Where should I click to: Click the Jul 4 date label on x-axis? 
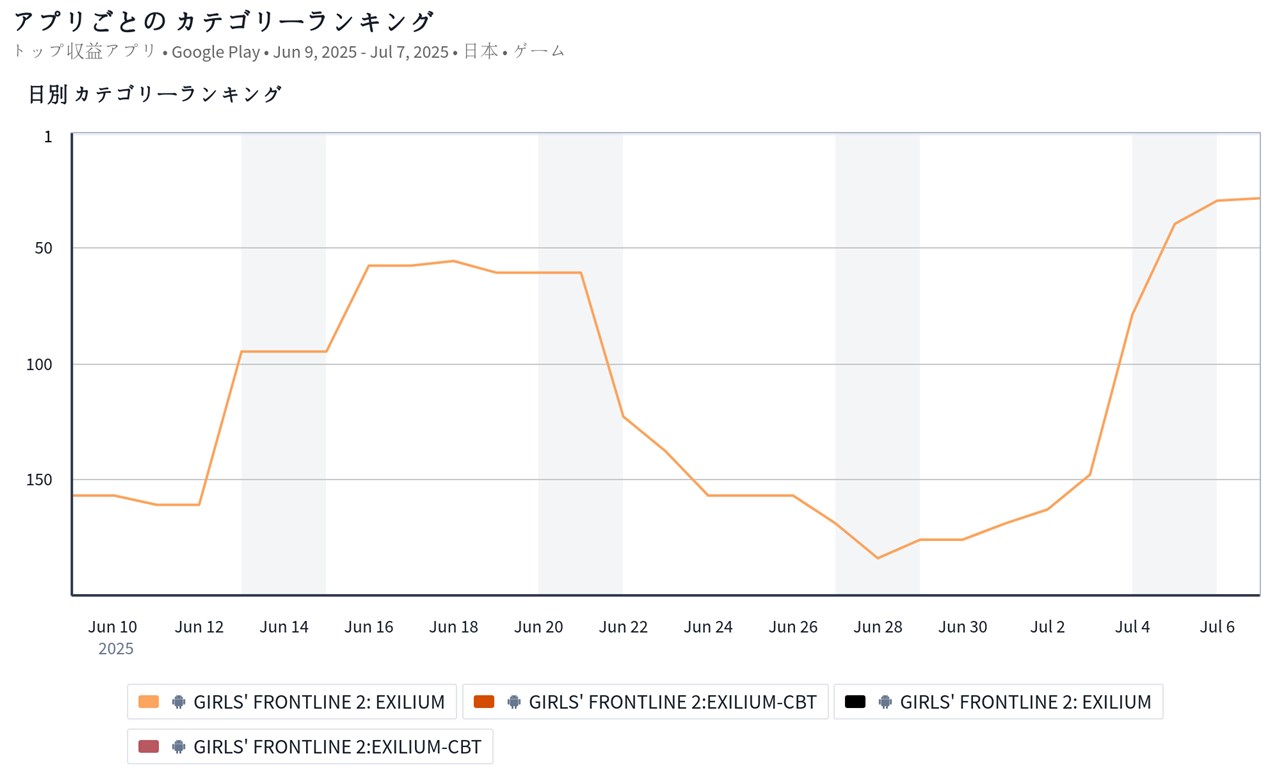click(x=1133, y=627)
